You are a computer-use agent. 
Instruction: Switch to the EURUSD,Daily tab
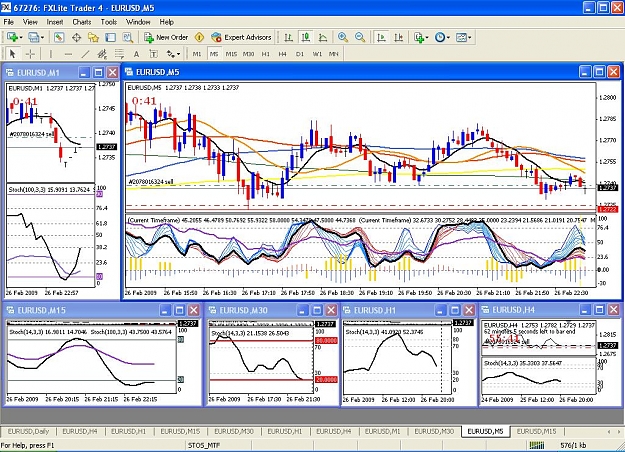[28, 431]
